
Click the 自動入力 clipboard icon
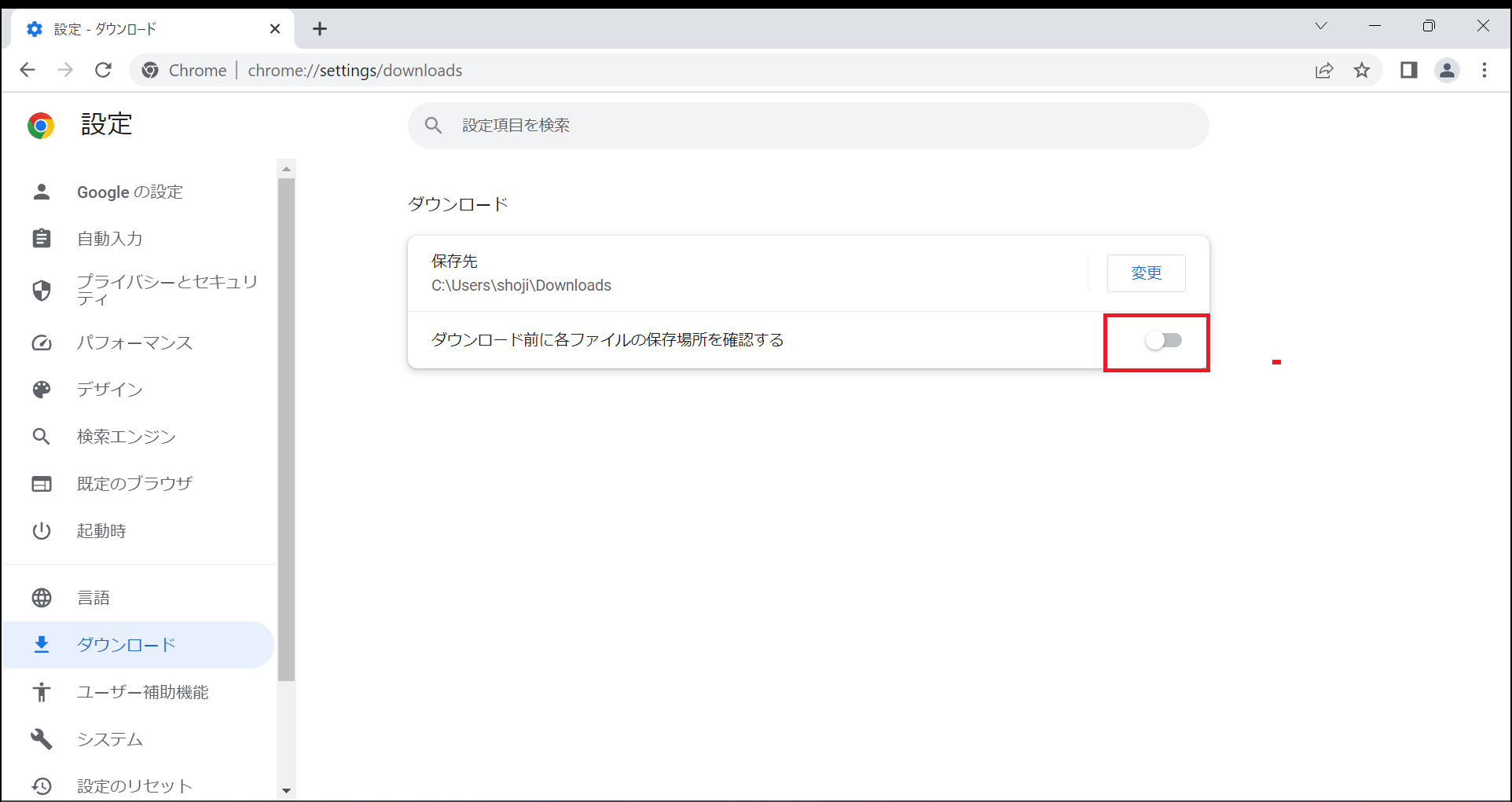pos(41,238)
